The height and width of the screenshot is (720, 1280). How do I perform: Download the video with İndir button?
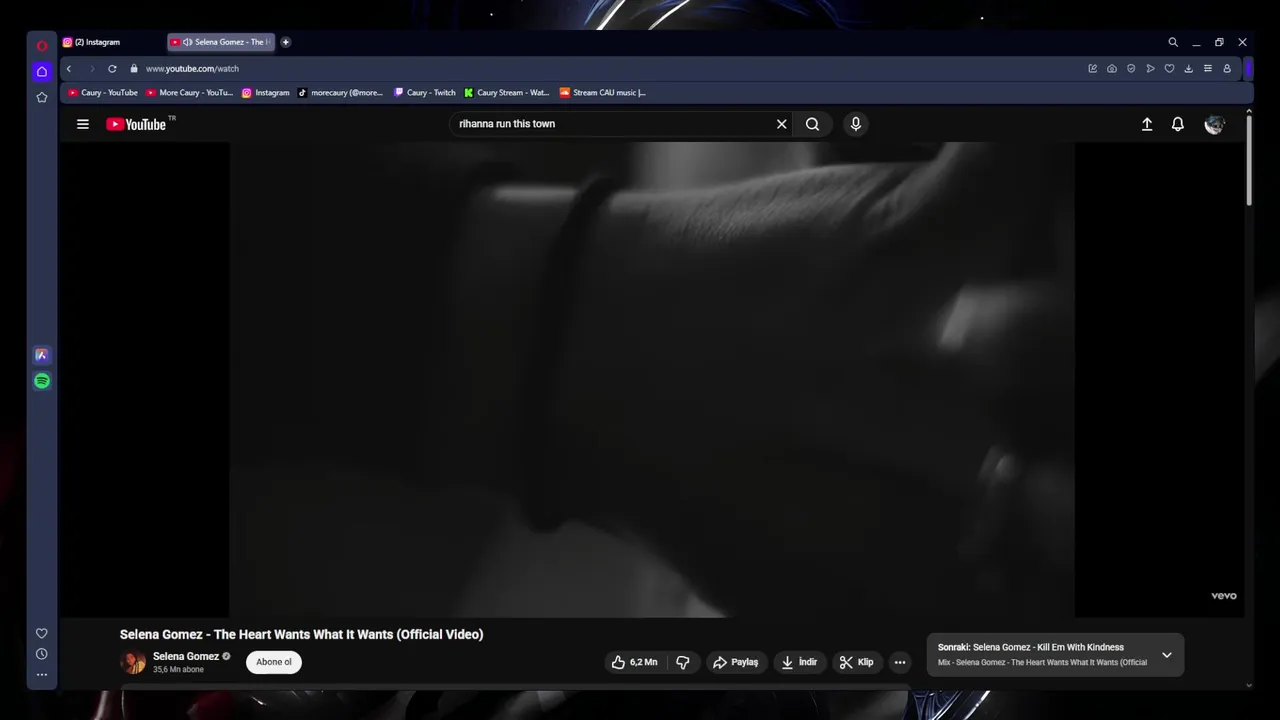click(799, 662)
